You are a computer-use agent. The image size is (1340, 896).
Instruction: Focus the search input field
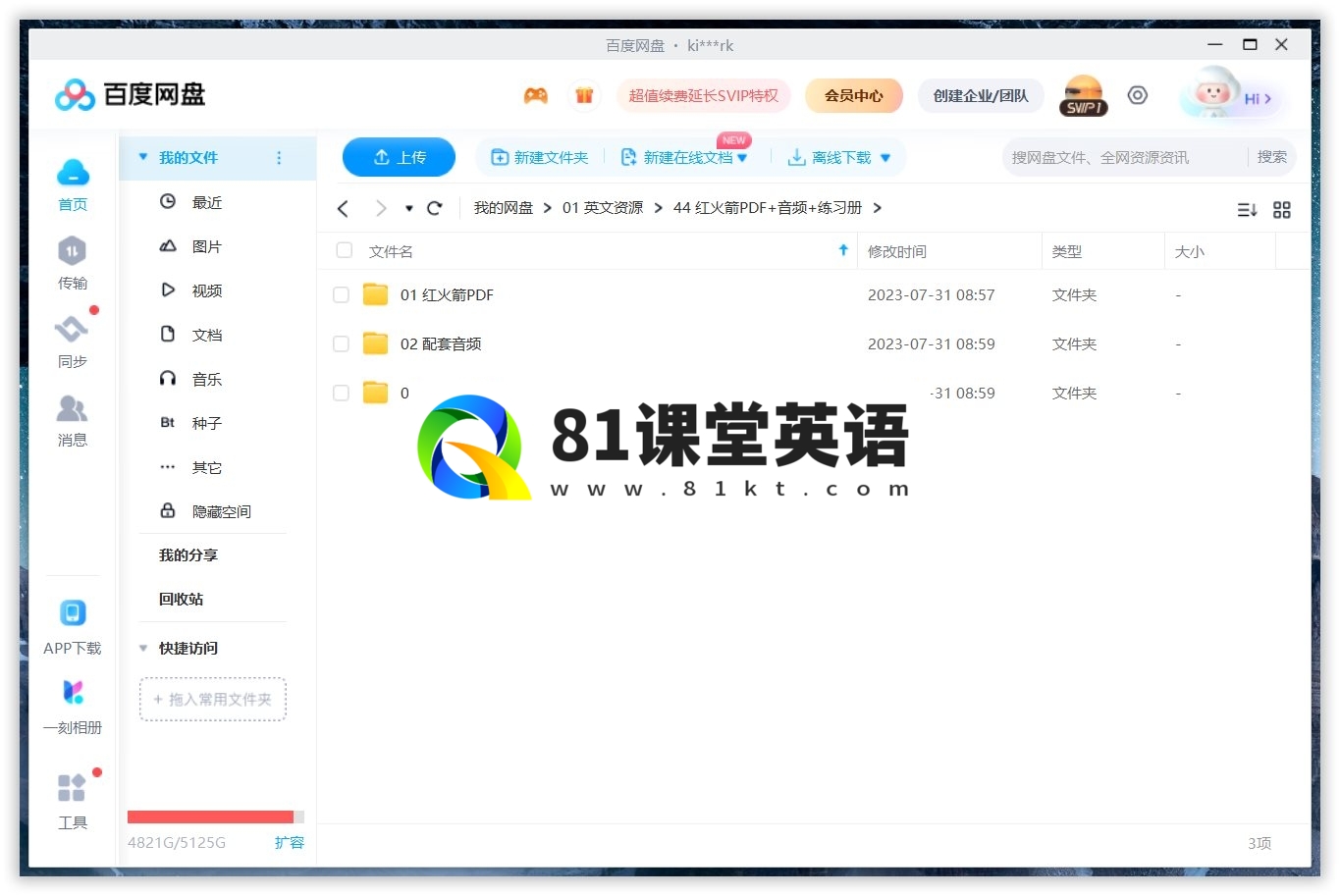point(1124,157)
